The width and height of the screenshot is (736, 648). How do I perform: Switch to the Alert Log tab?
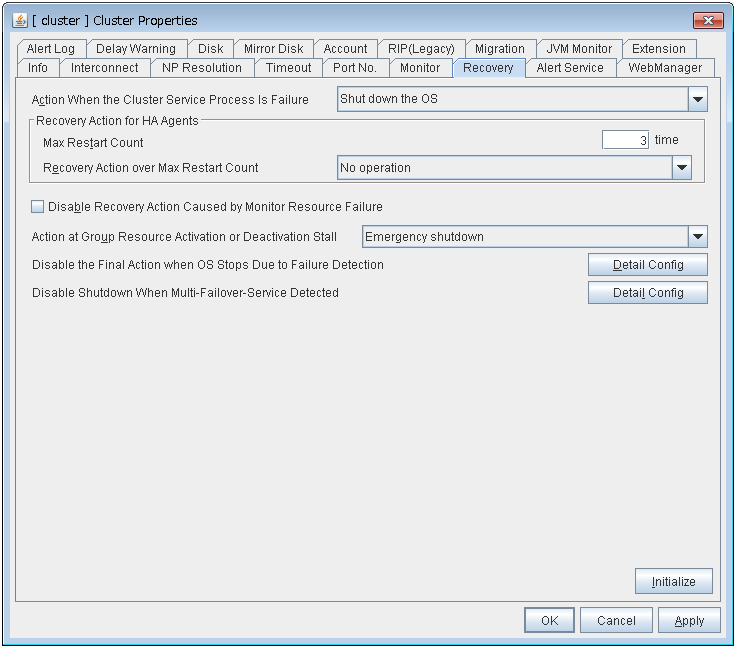point(50,49)
